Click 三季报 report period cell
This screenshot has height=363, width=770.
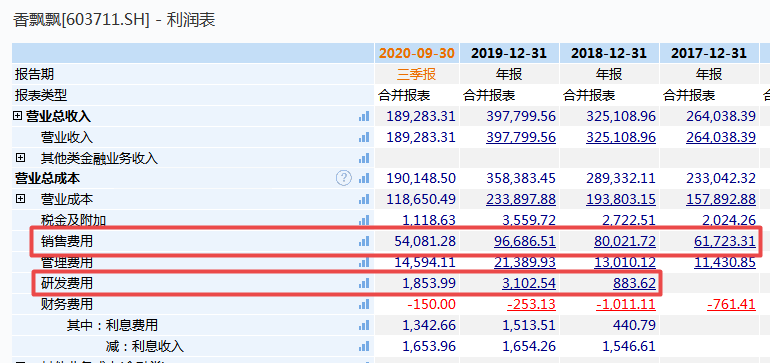(416, 75)
